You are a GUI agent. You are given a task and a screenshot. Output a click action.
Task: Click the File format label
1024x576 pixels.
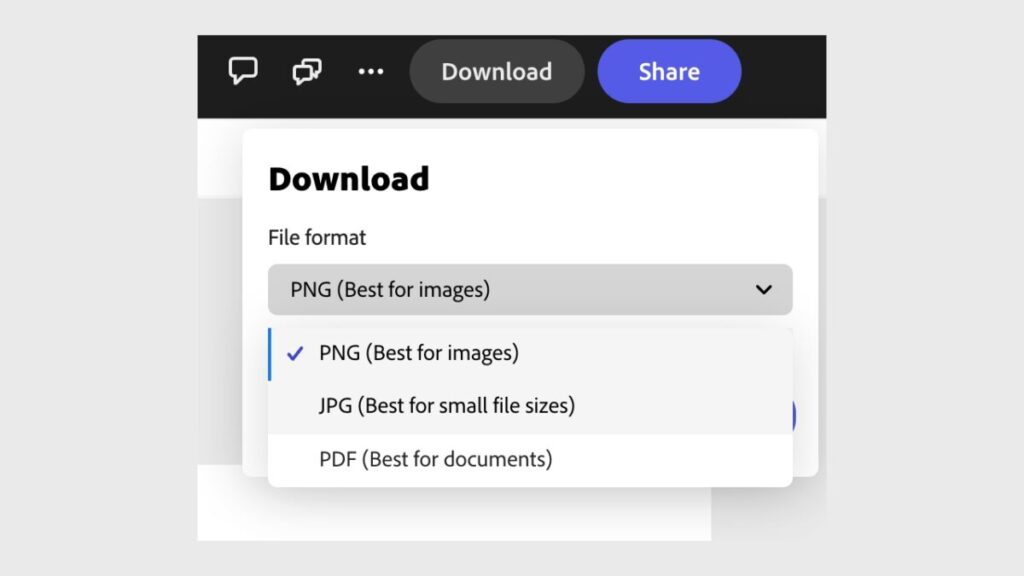coord(317,238)
